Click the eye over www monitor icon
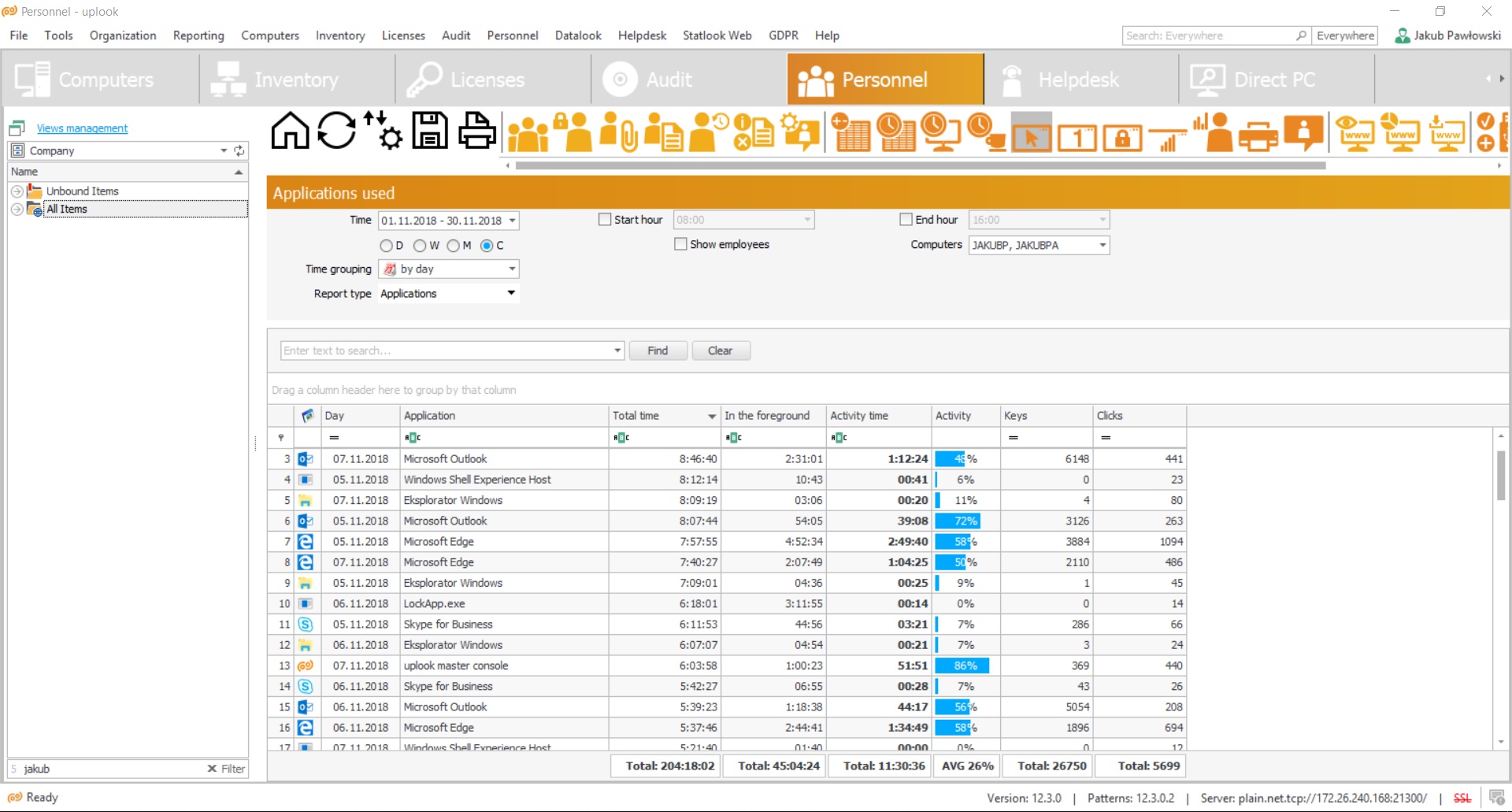The width and height of the screenshot is (1512, 812). 1356,132
